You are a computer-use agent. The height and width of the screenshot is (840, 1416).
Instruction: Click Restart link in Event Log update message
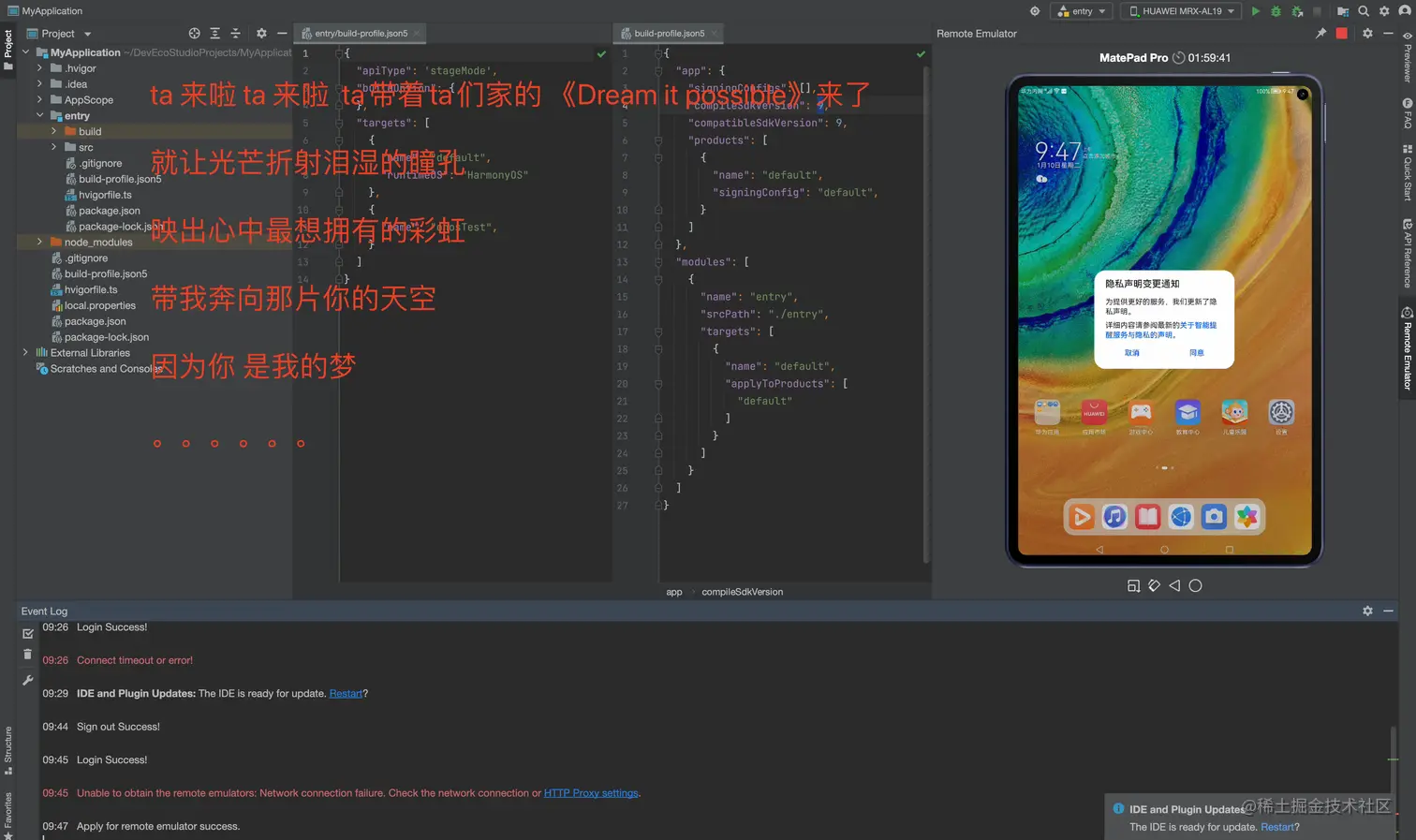tap(346, 694)
